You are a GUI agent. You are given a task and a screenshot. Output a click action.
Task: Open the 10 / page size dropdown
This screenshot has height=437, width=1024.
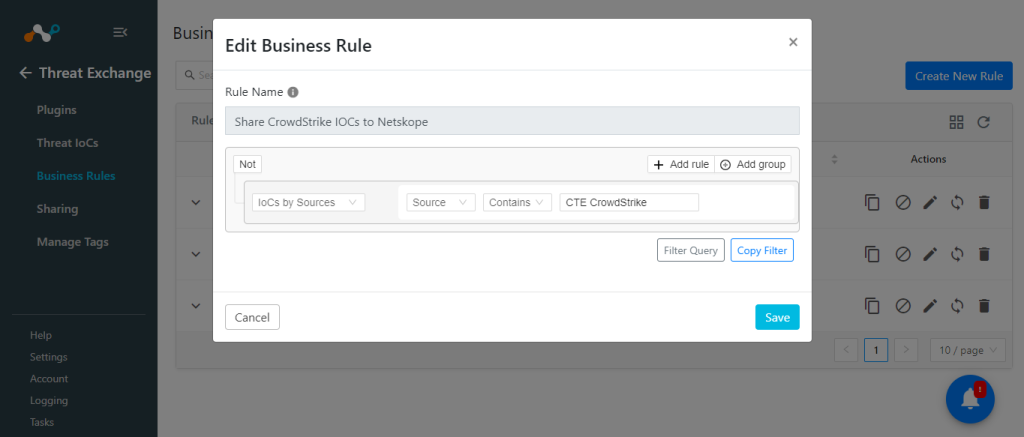pyautogui.click(x=968, y=350)
